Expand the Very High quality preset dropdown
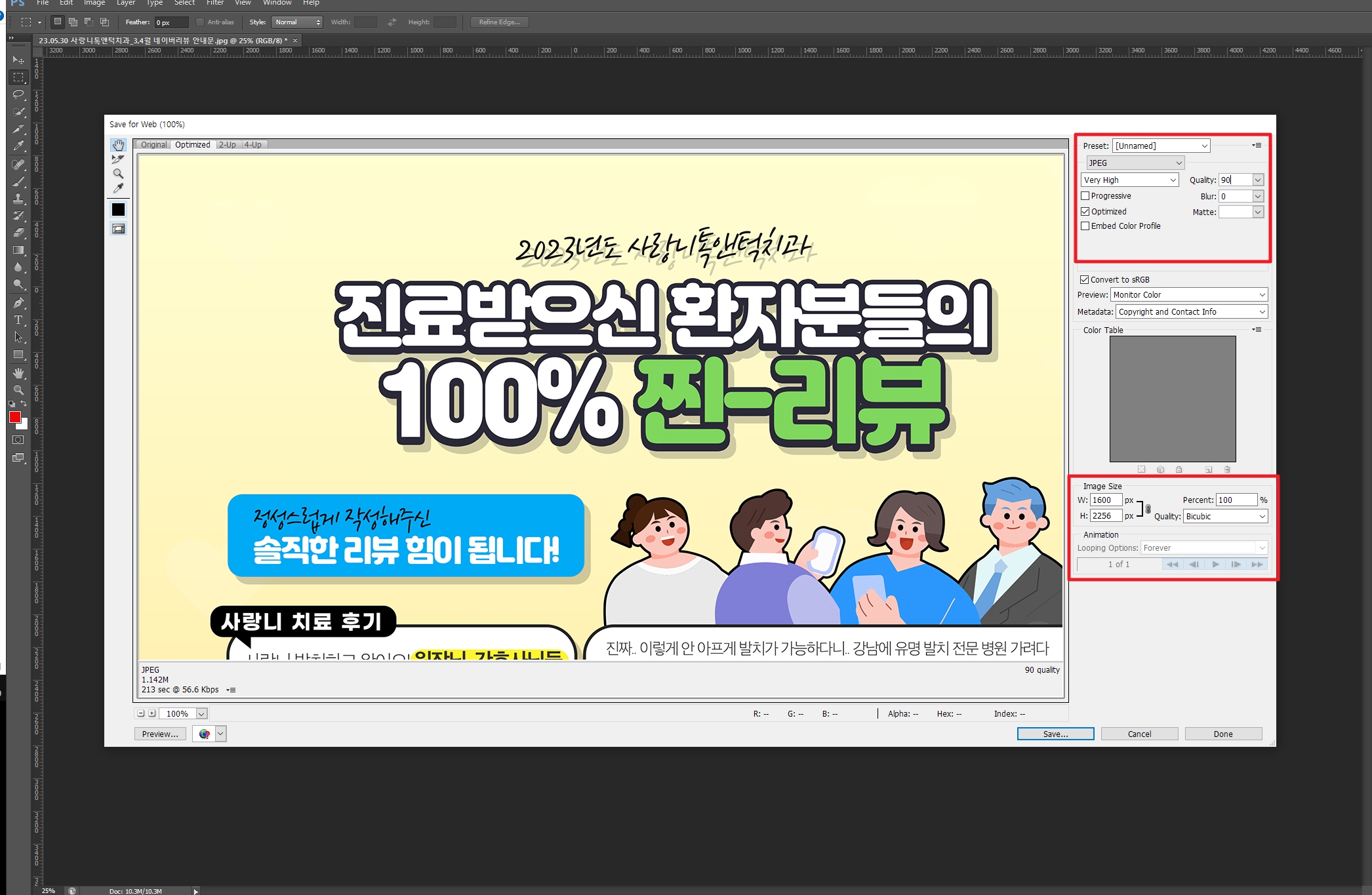This screenshot has height=895, width=1372. 1129,180
